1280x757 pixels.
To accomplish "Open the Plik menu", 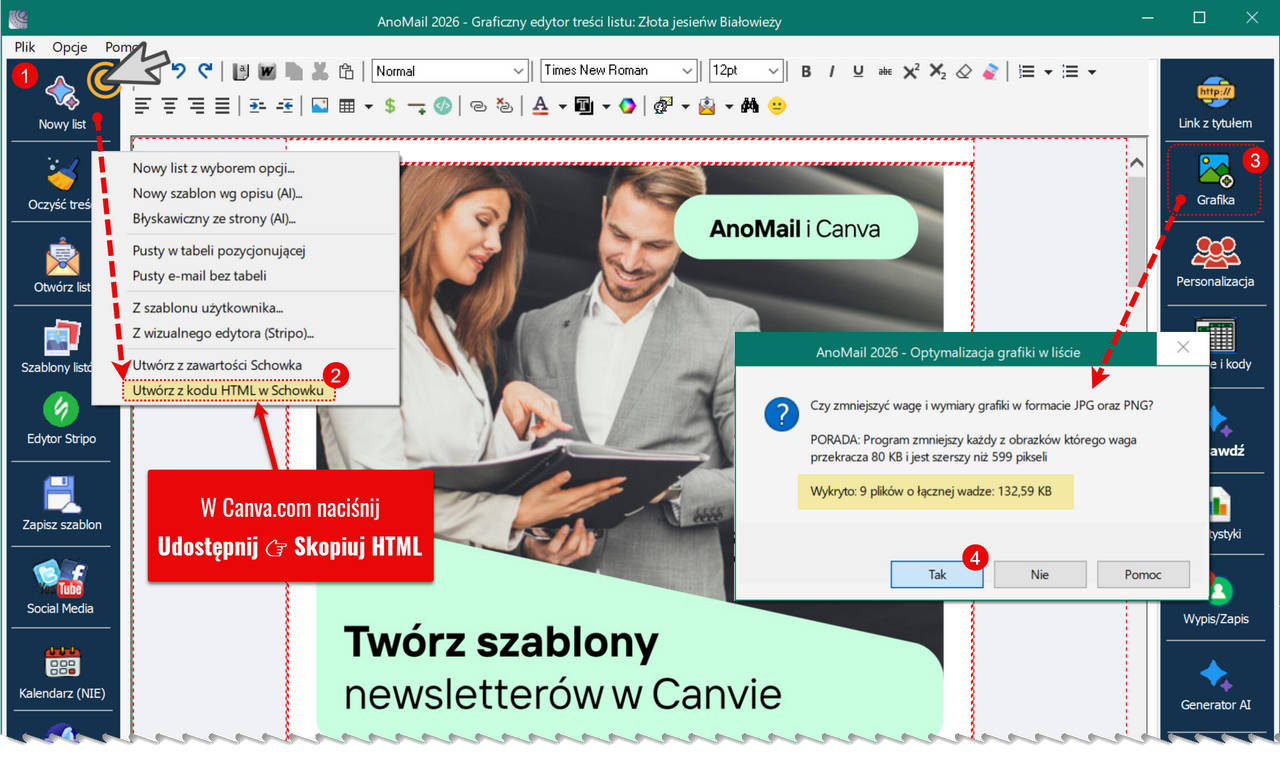I will coord(25,47).
